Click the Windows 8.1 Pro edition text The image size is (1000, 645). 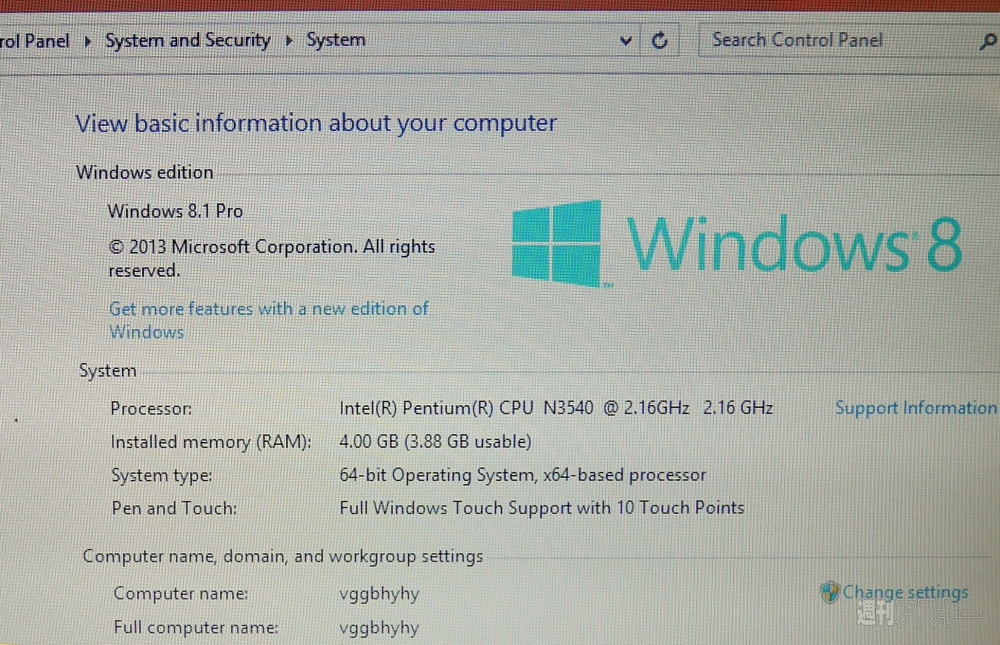pos(175,211)
